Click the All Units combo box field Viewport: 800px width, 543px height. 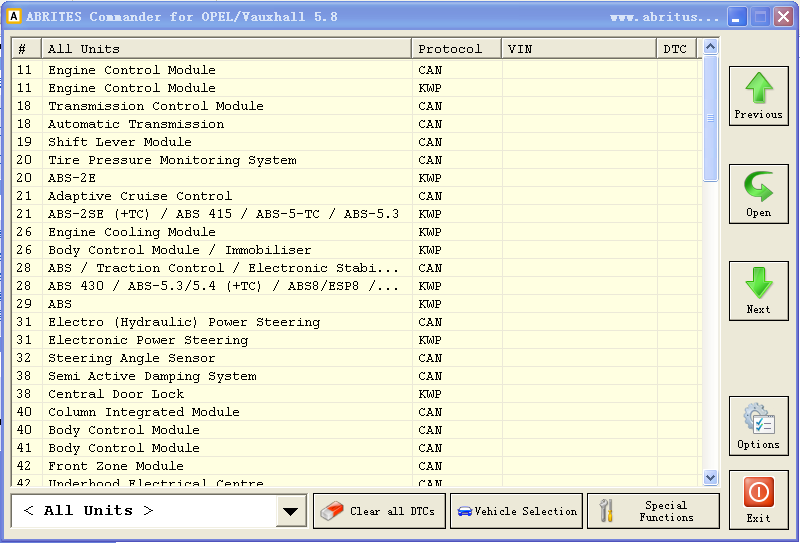143,511
